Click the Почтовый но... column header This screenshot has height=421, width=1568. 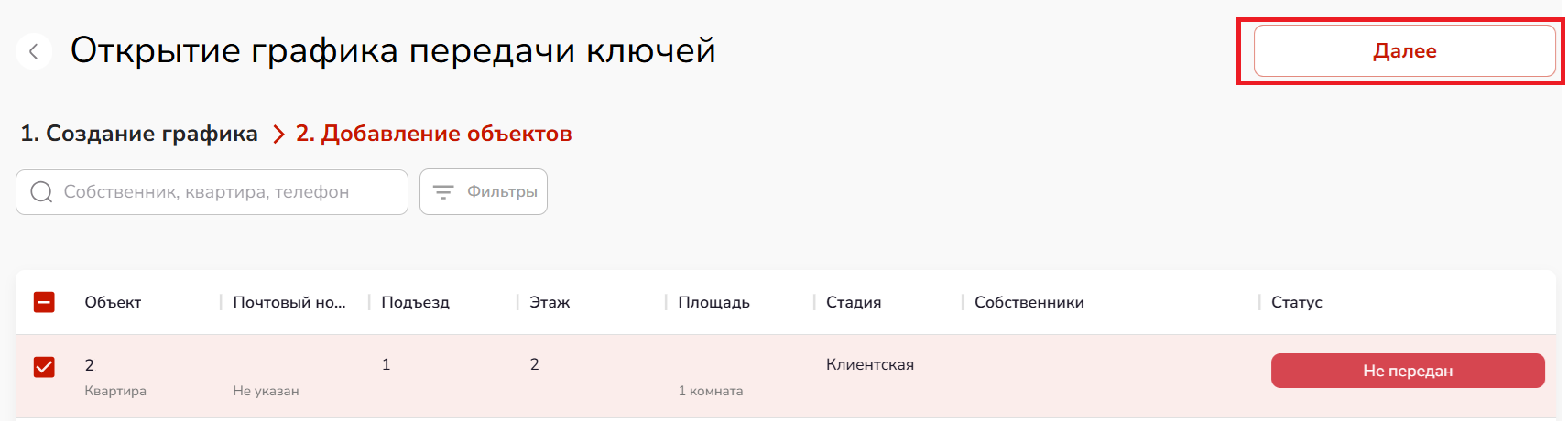(x=289, y=302)
